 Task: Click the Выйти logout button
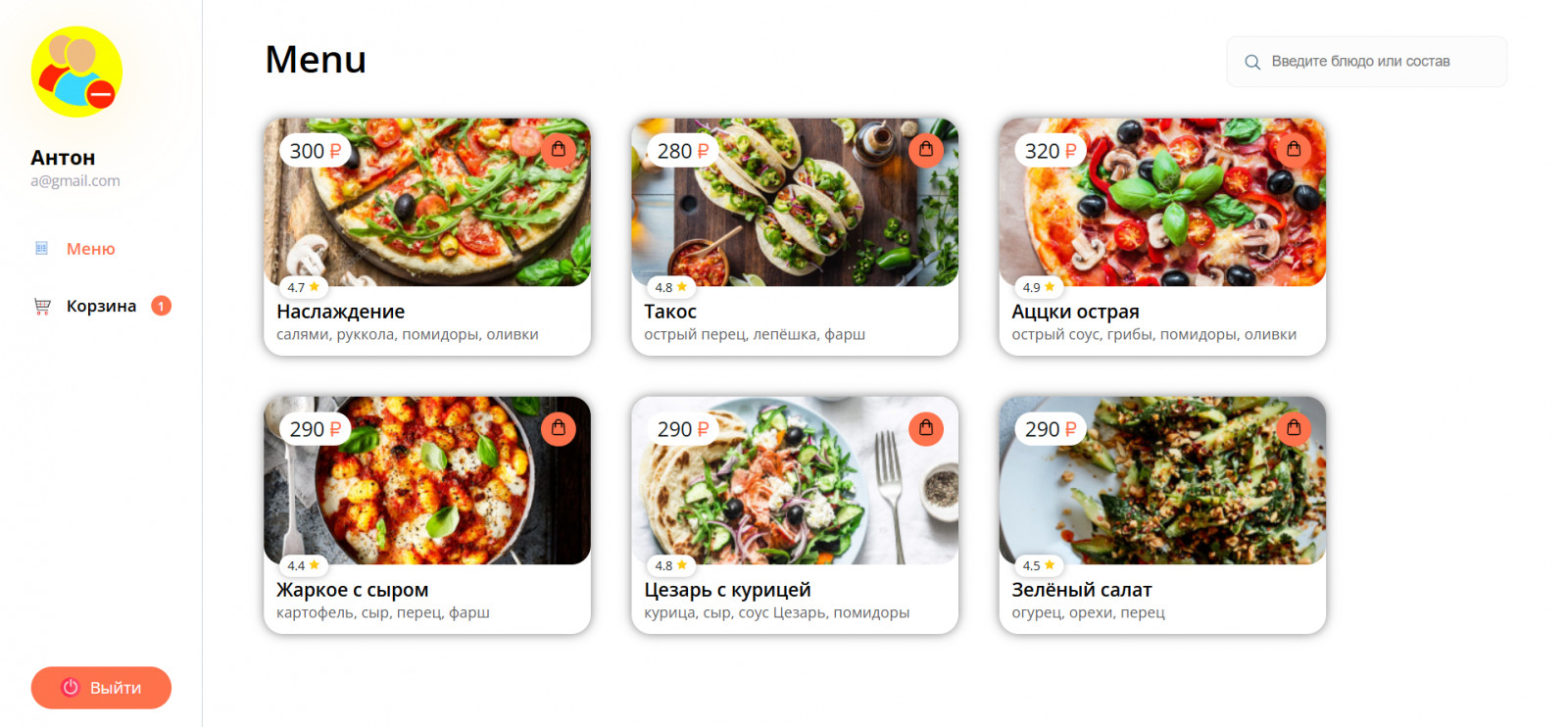pyautogui.click(x=101, y=688)
